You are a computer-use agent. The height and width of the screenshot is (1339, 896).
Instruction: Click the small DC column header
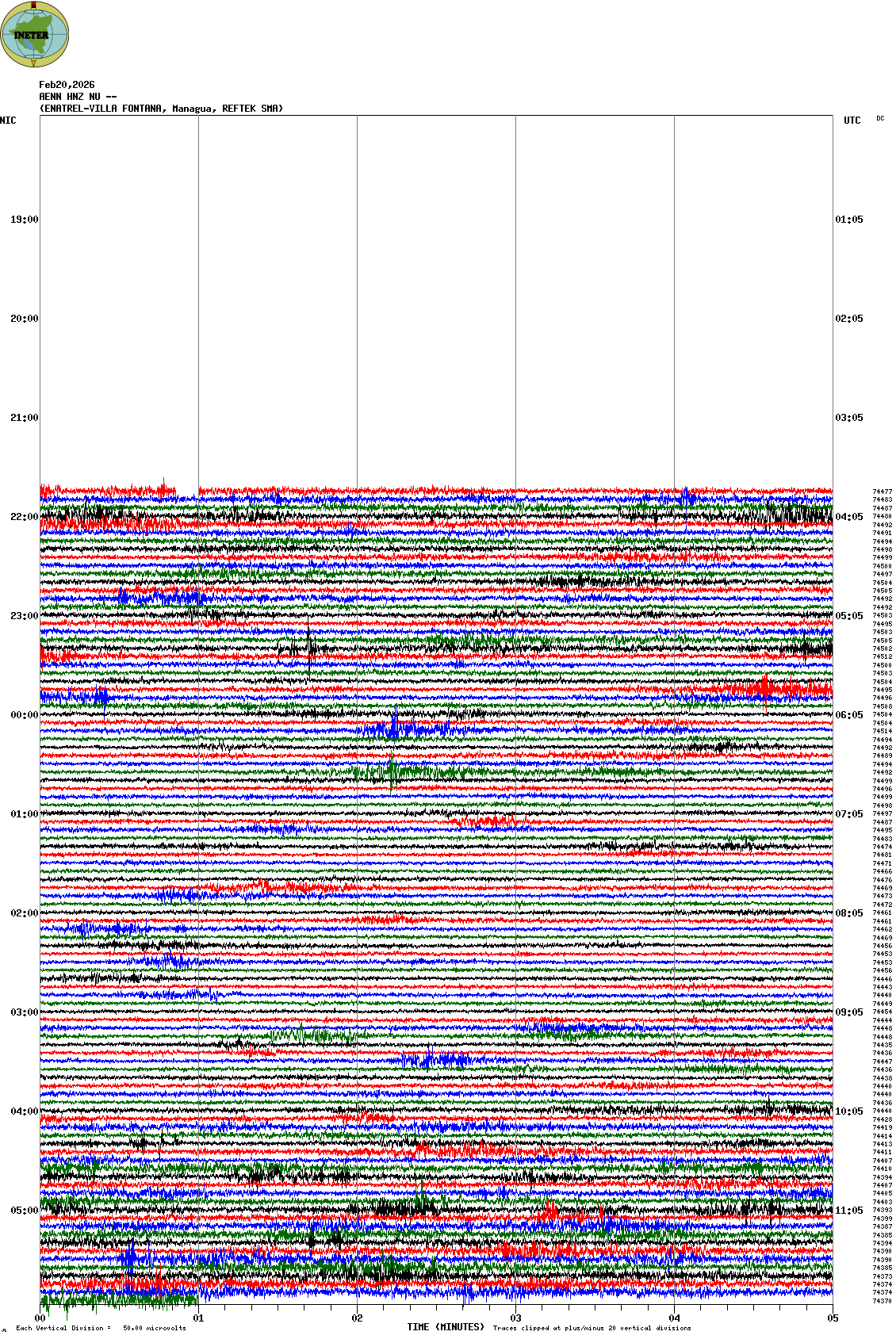pyautogui.click(x=880, y=118)
